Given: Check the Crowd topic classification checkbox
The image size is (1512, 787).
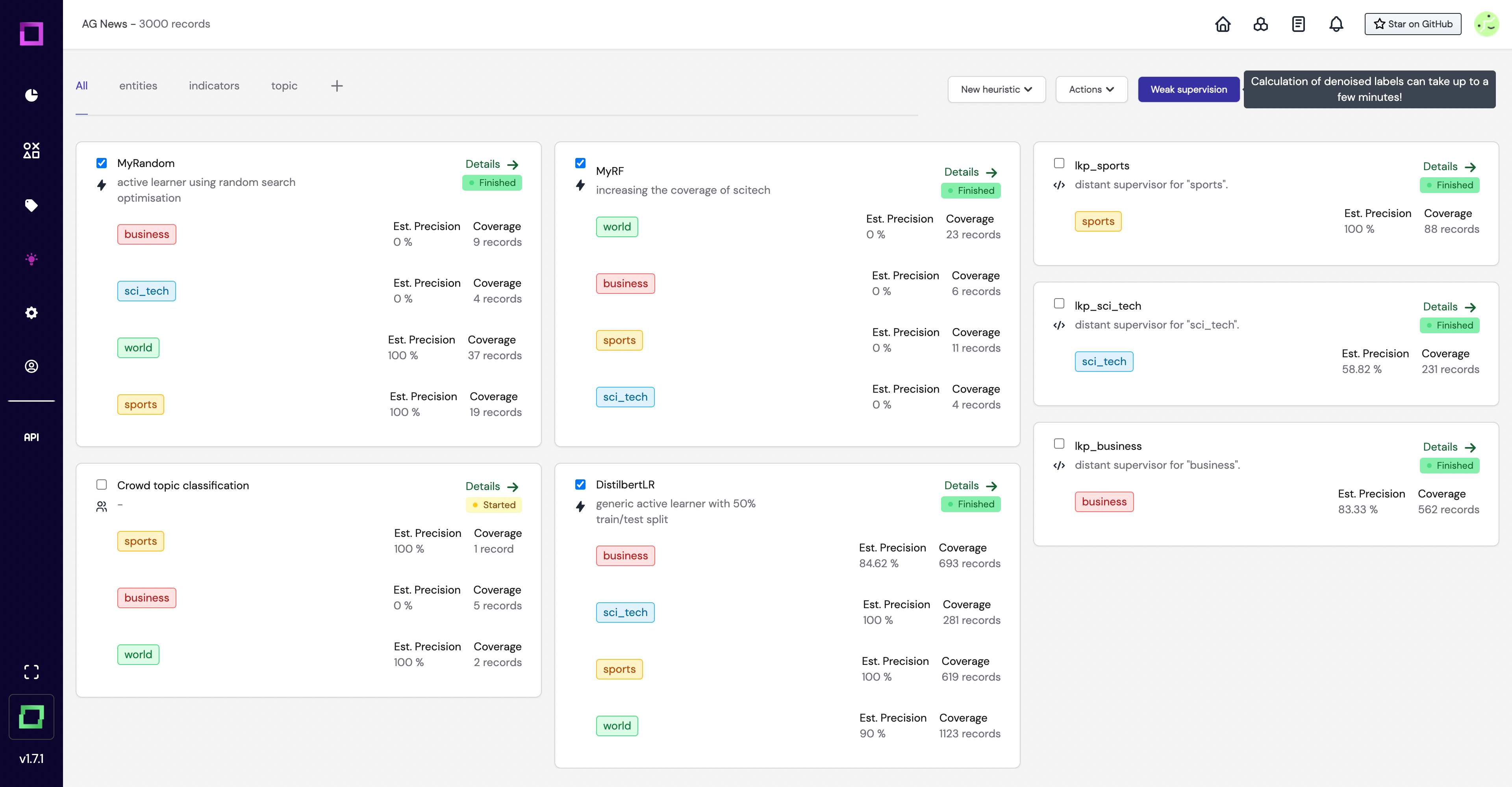Looking at the screenshot, I should pos(102,484).
